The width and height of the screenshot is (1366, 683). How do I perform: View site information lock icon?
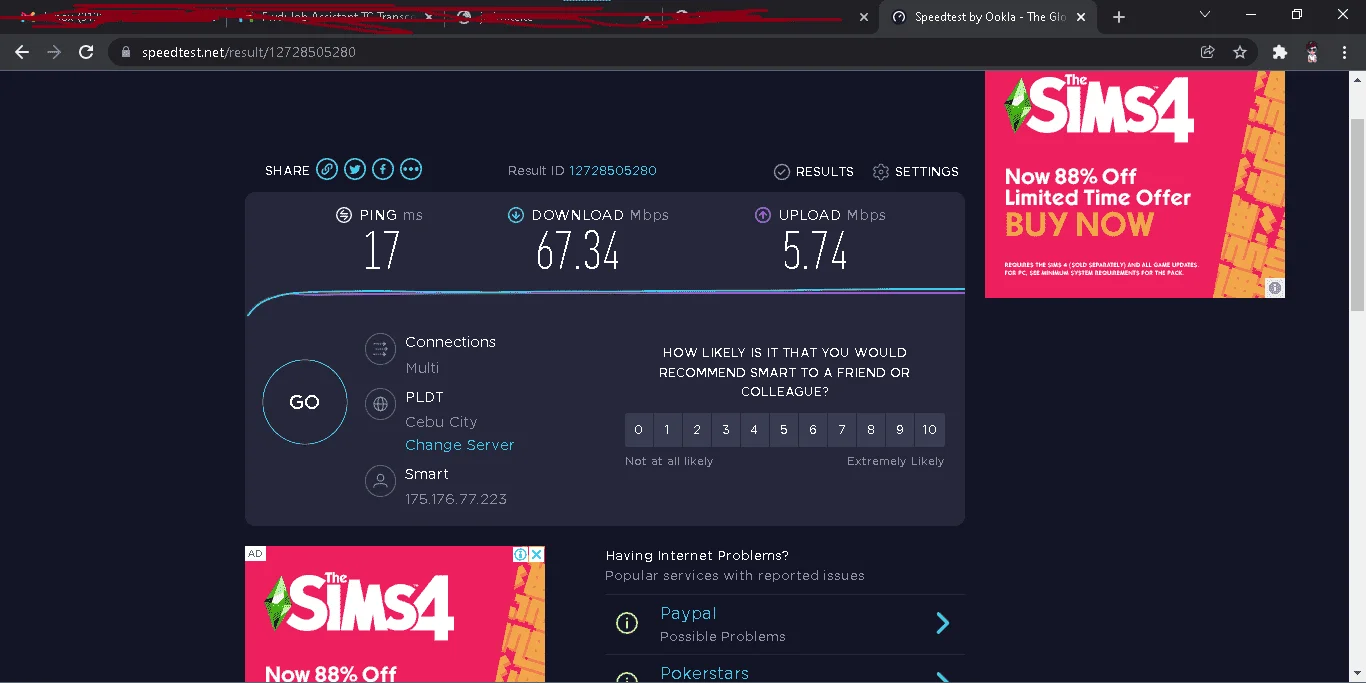point(125,52)
